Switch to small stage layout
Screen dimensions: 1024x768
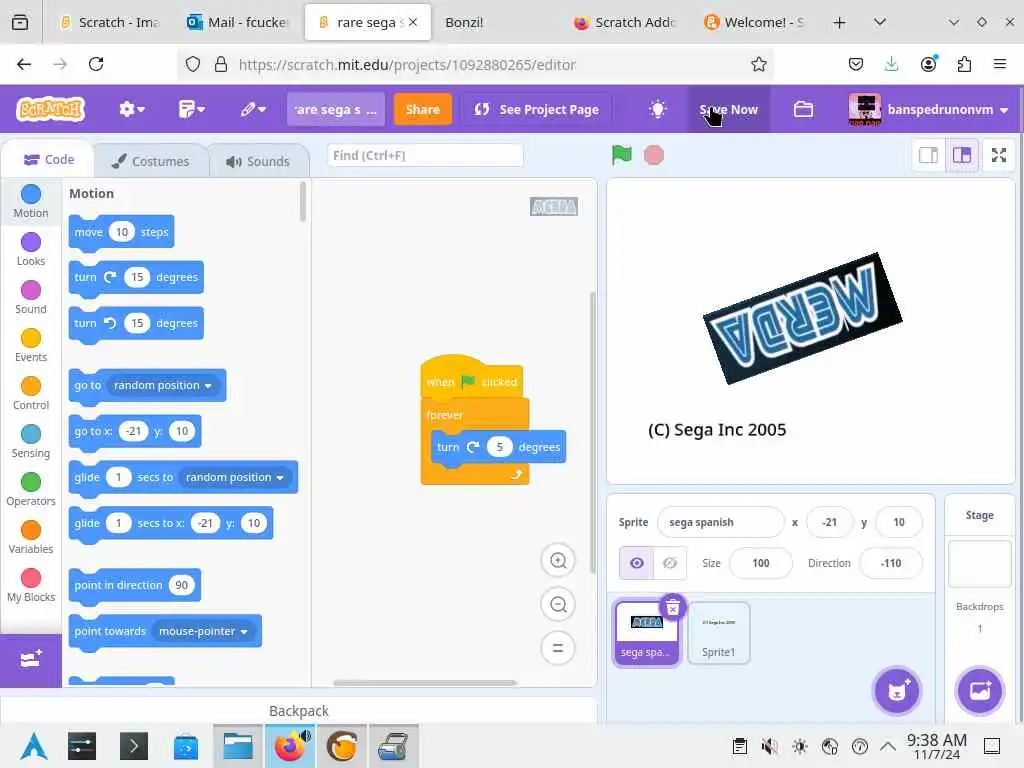point(928,155)
